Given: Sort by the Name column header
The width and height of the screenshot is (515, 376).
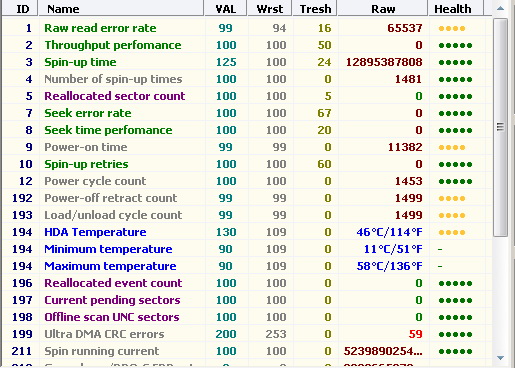Looking at the screenshot, I should click(x=121, y=8).
